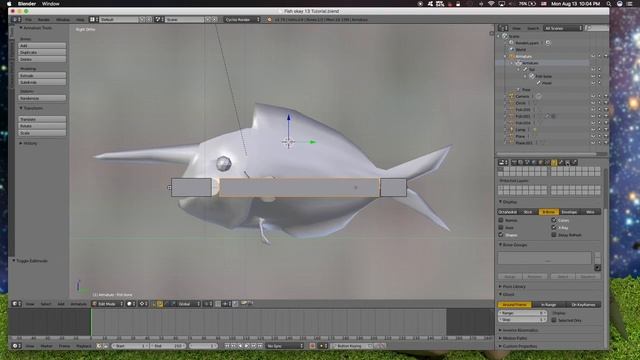Open Spotlight search in the macOS menu bar
640x360 pixels.
point(609,4)
